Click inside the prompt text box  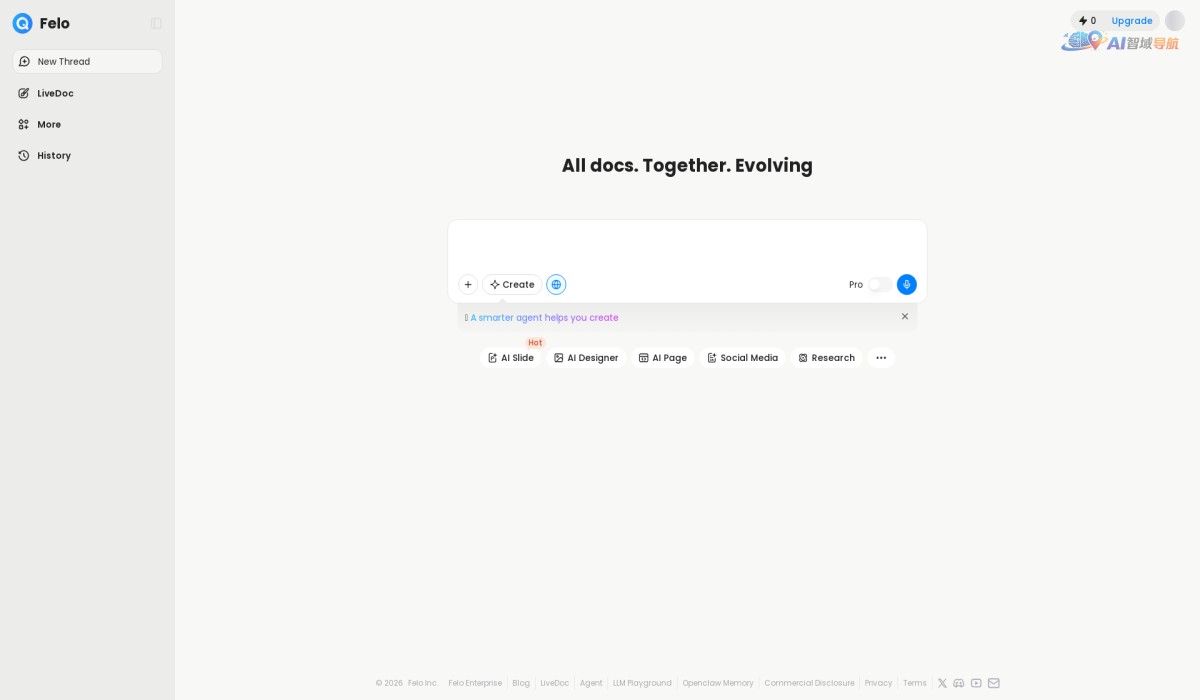pos(686,245)
